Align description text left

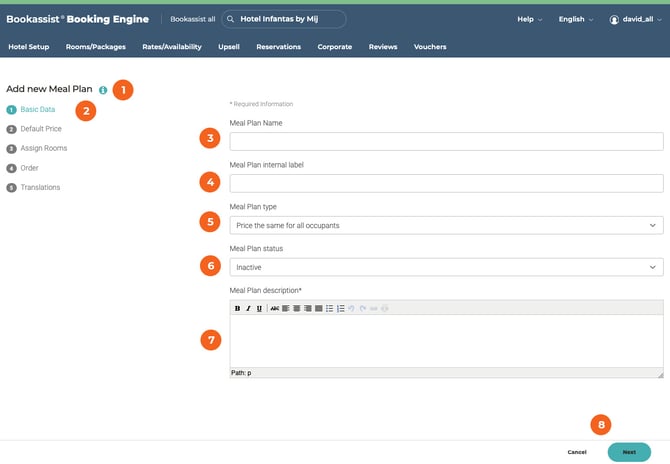285,308
